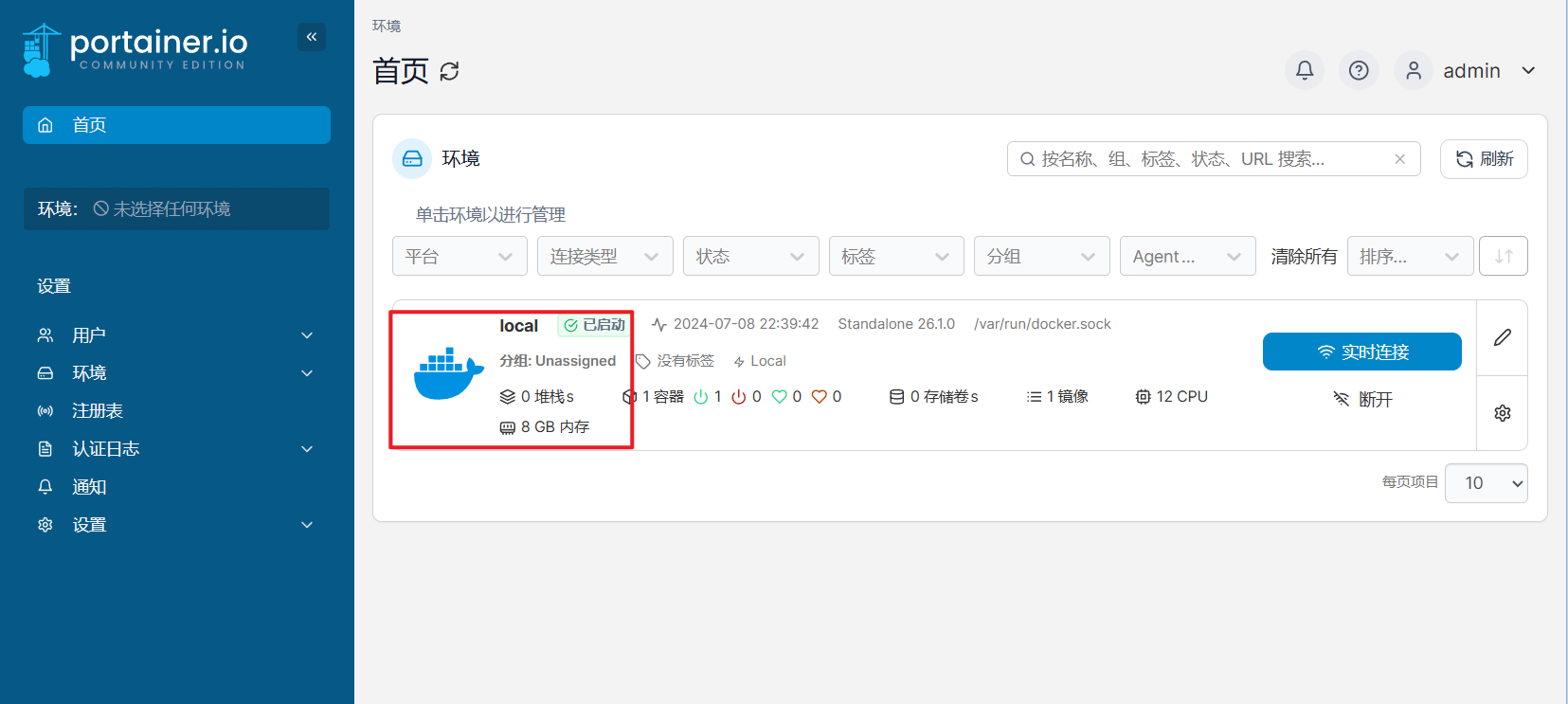1568x704 pixels.
Task: Open the 平台 filter dropdown
Action: (x=460, y=256)
